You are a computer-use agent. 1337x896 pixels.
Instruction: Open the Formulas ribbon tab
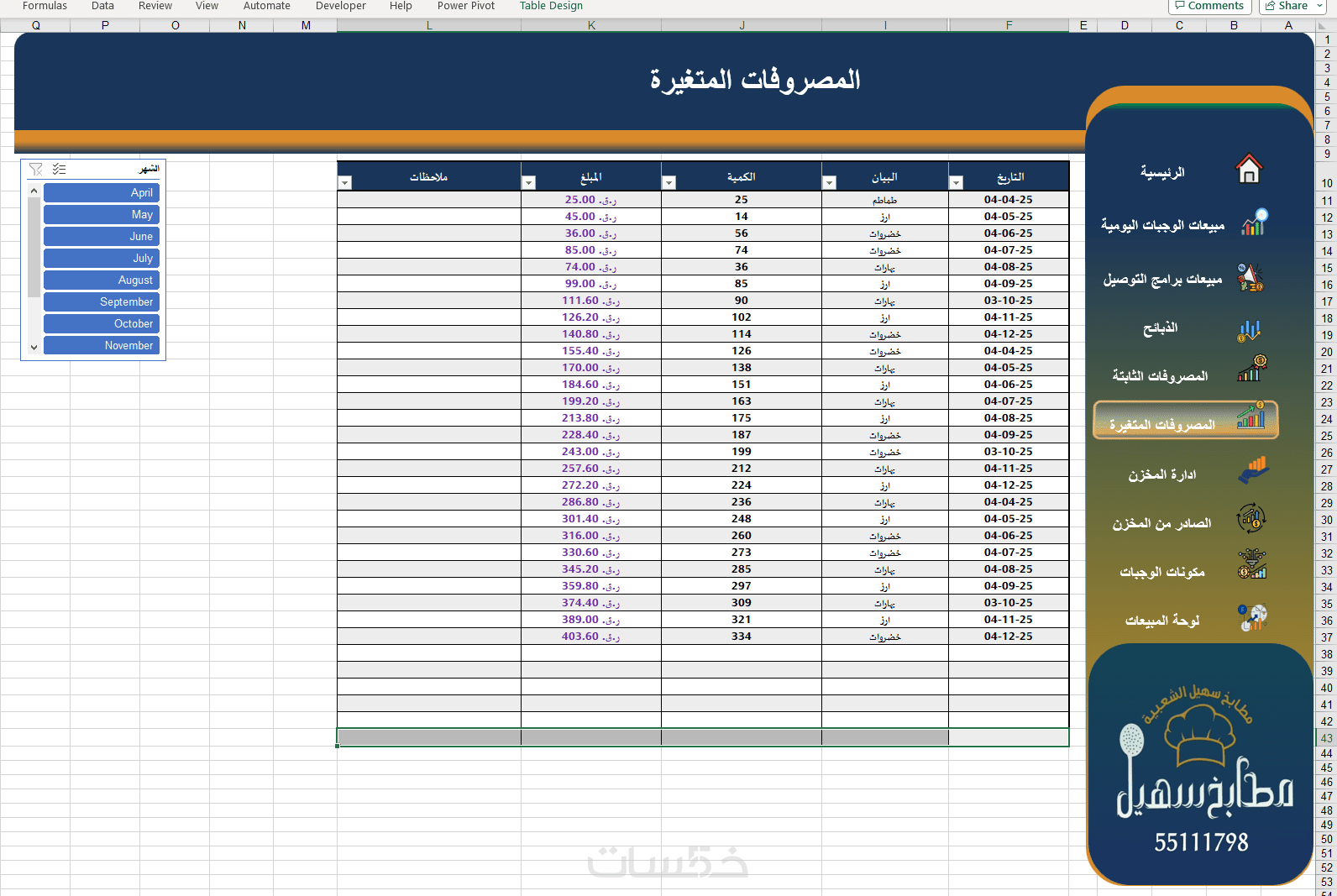[x=45, y=6]
